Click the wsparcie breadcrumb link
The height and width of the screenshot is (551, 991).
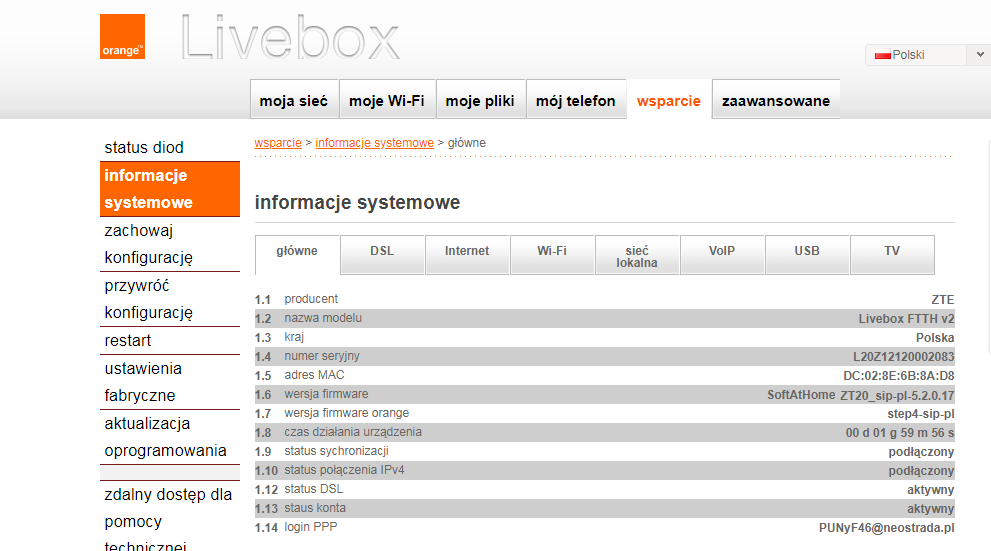278,143
